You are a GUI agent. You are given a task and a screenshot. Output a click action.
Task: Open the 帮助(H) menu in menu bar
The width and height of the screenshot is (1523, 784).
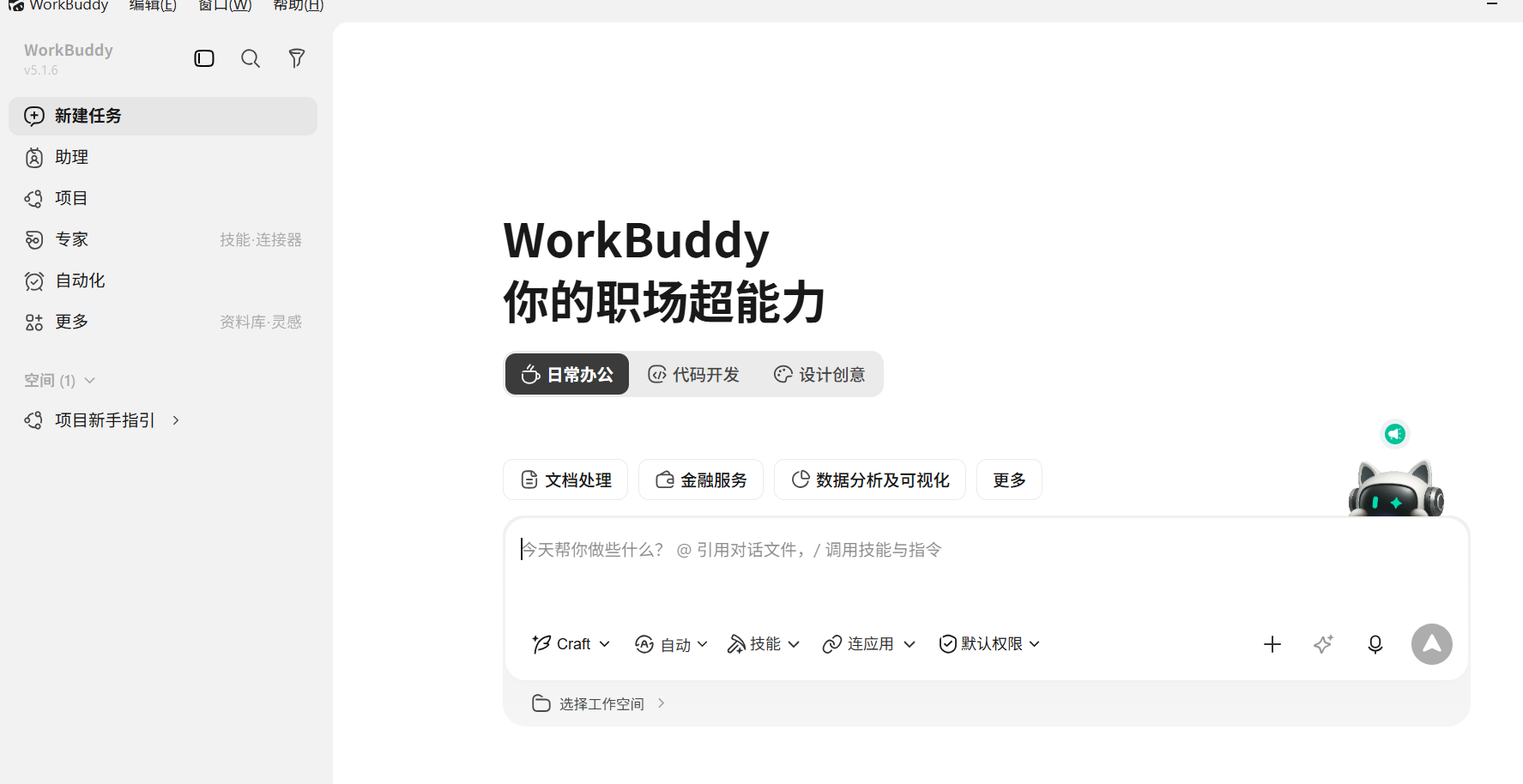pos(298,6)
